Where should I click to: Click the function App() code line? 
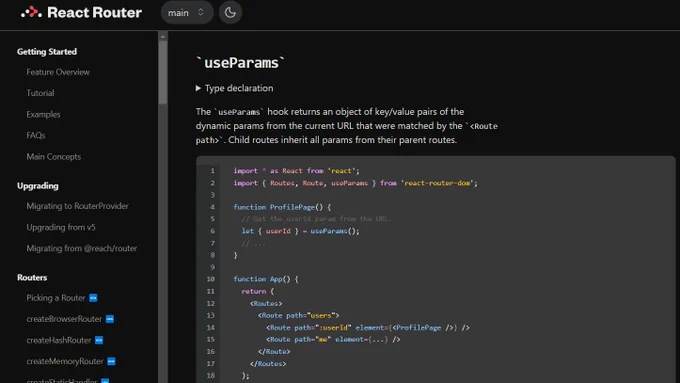coord(266,279)
